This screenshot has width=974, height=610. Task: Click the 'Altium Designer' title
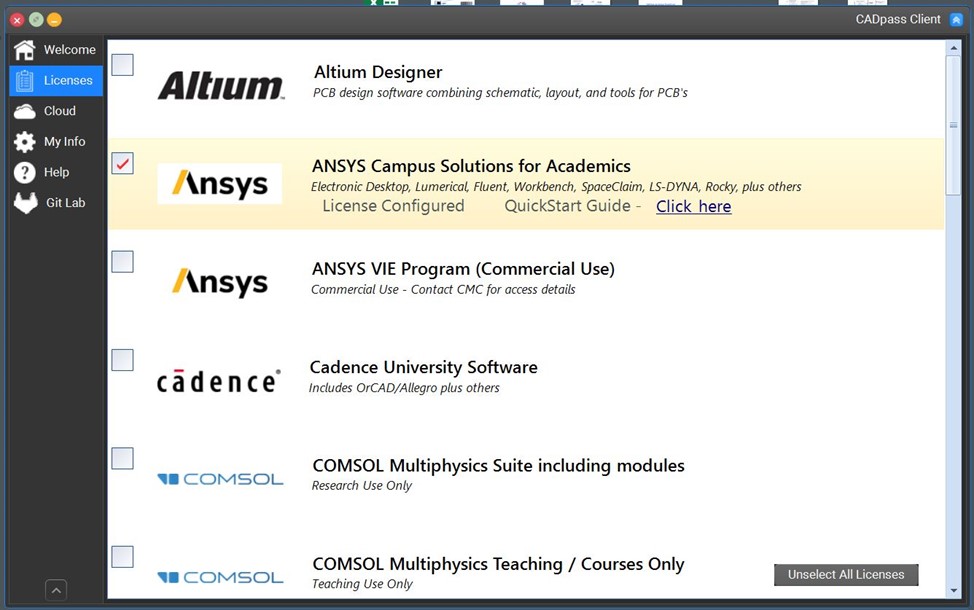click(378, 72)
